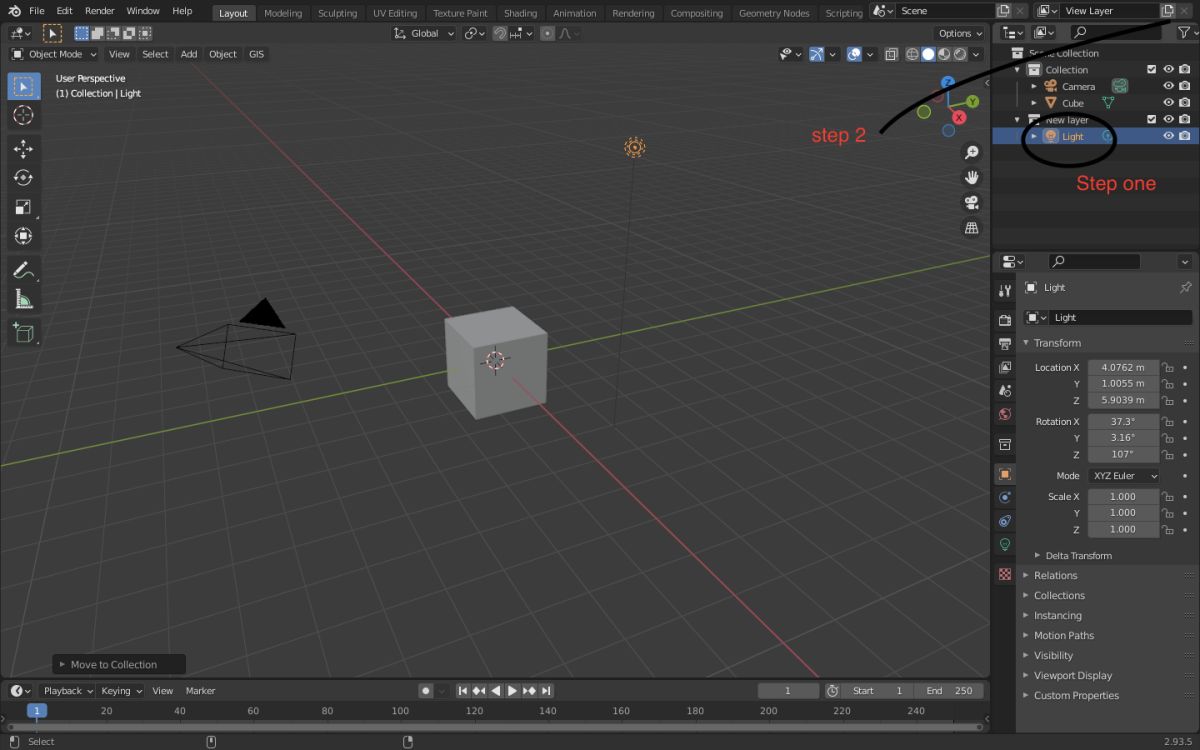Open the Options dropdown in viewport header
Screen dimensions: 1200x750
click(961, 33)
